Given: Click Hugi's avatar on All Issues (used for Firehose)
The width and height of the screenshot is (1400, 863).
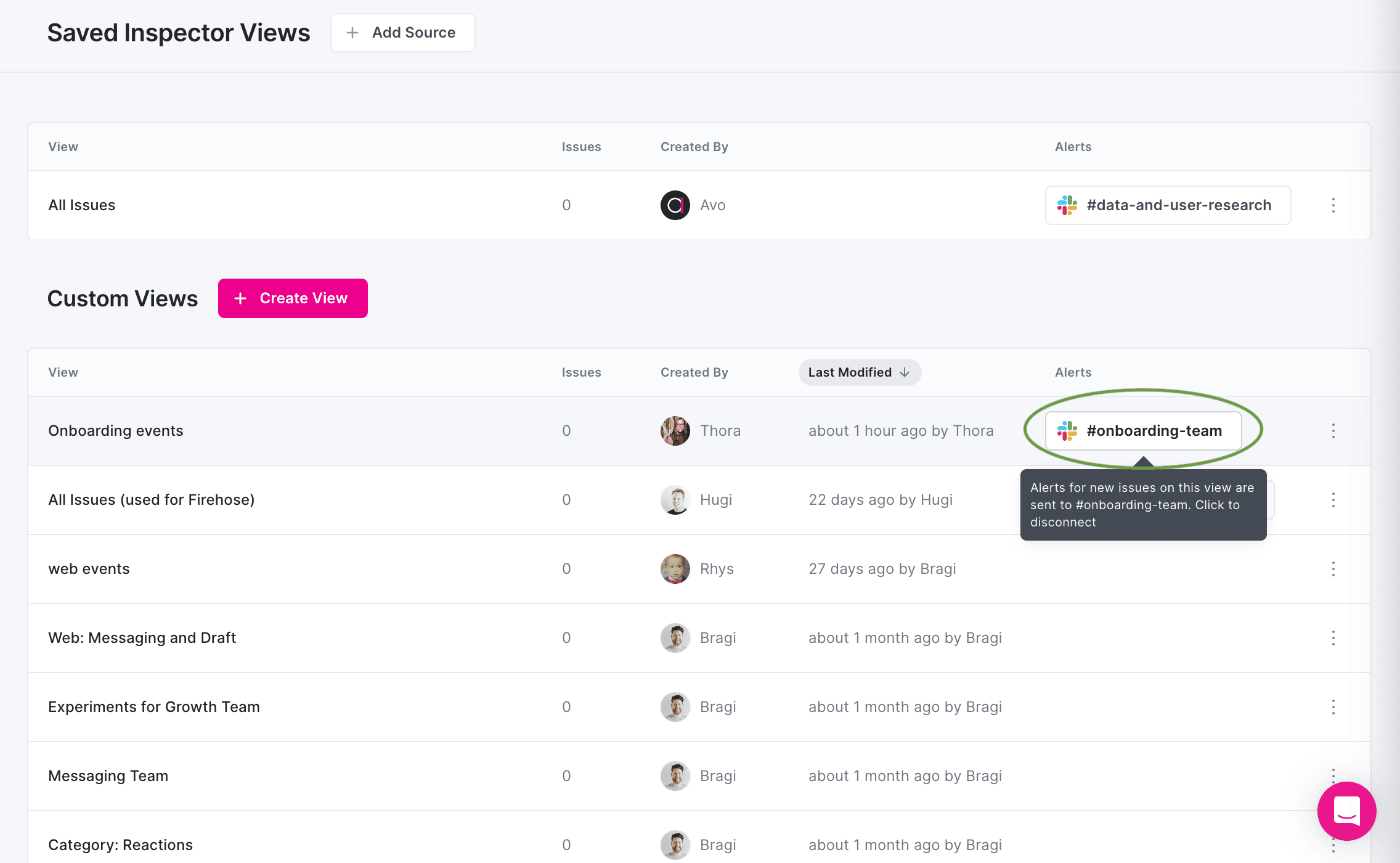Looking at the screenshot, I should coord(675,499).
